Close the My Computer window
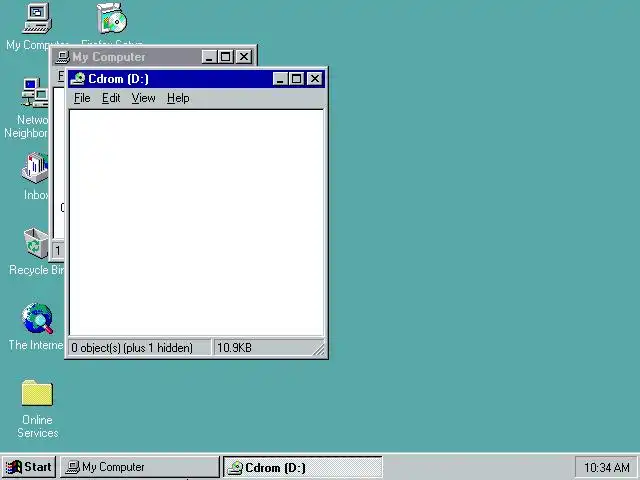Screen dimensions: 640x480 pyautogui.click(x=244, y=57)
